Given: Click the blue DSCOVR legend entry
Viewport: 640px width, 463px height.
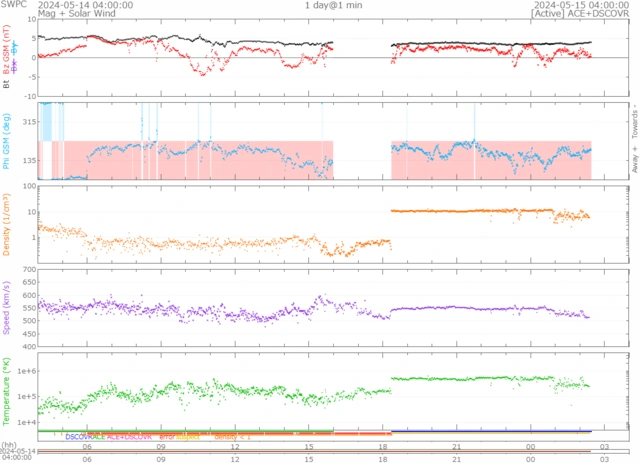Looking at the screenshot, I should (83, 437).
